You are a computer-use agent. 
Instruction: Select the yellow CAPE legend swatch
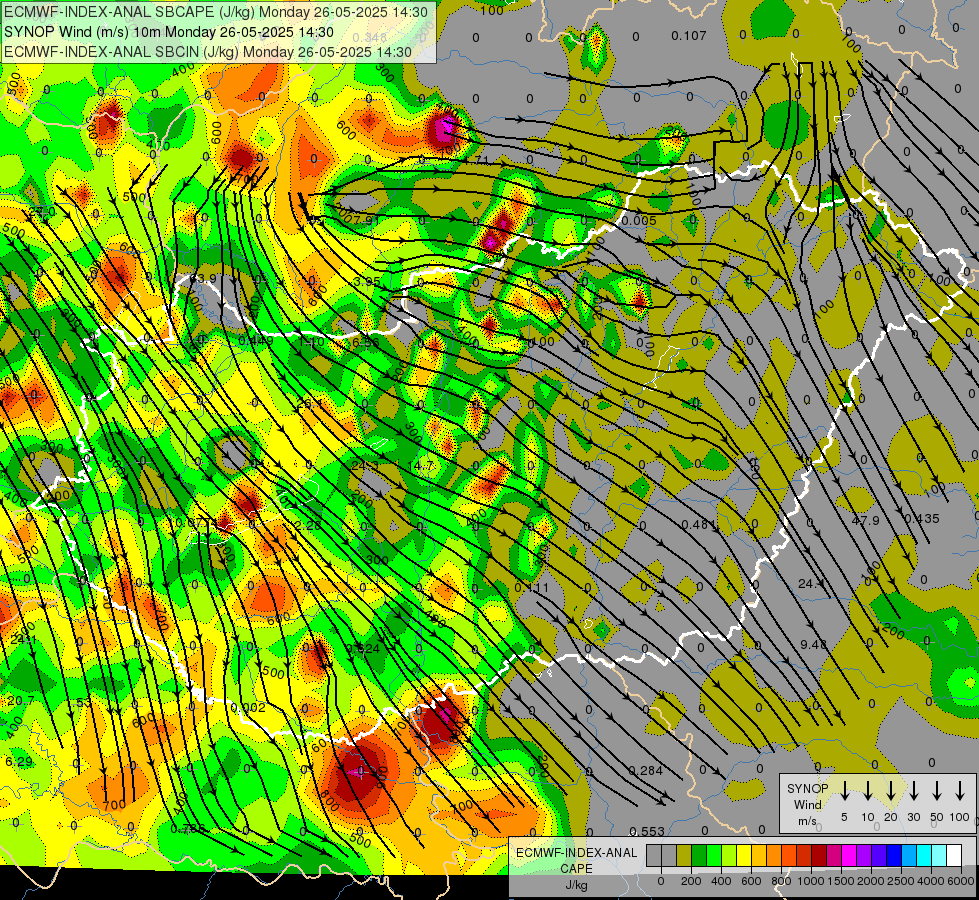pyautogui.click(x=744, y=856)
